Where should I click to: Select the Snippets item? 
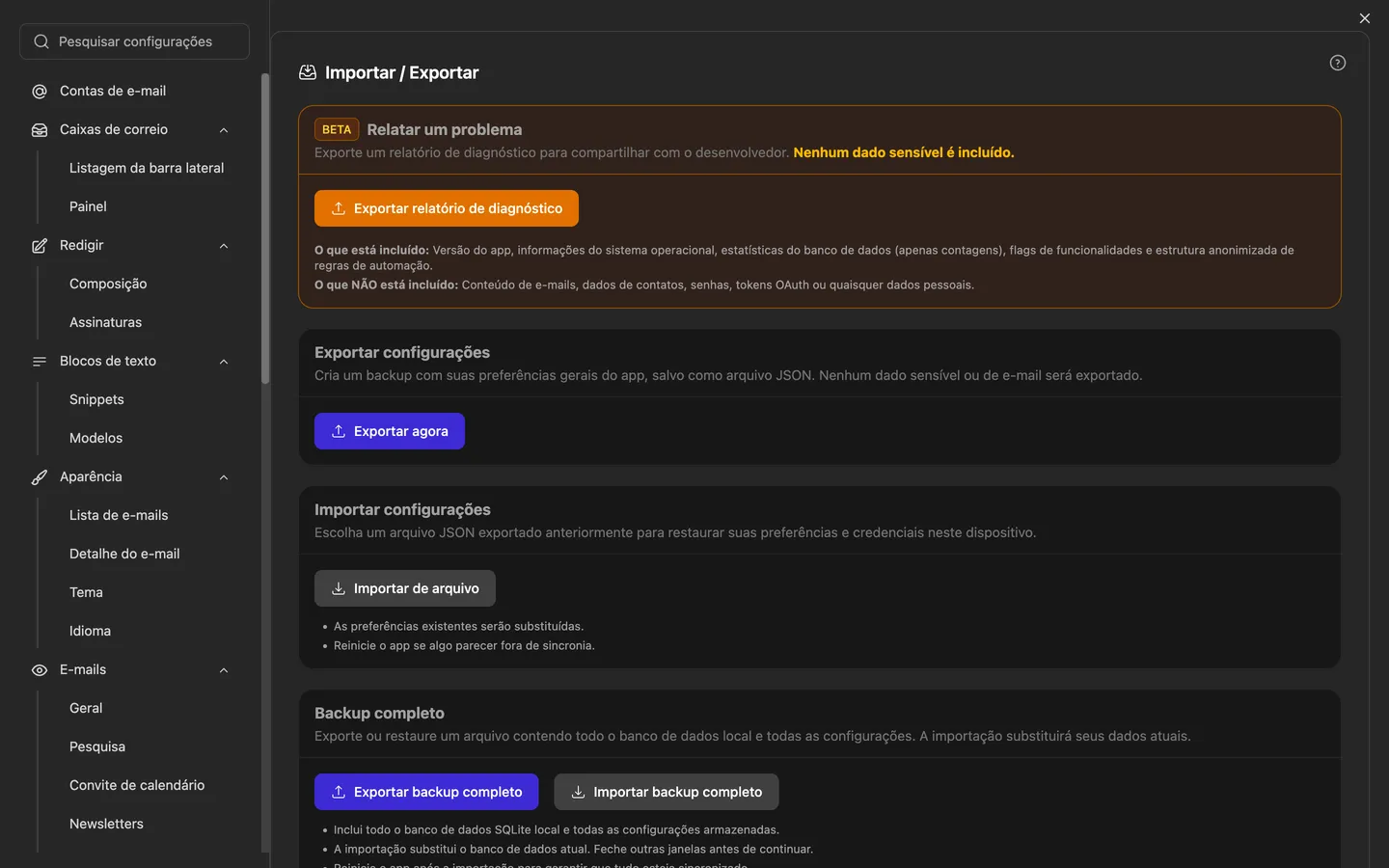point(96,399)
